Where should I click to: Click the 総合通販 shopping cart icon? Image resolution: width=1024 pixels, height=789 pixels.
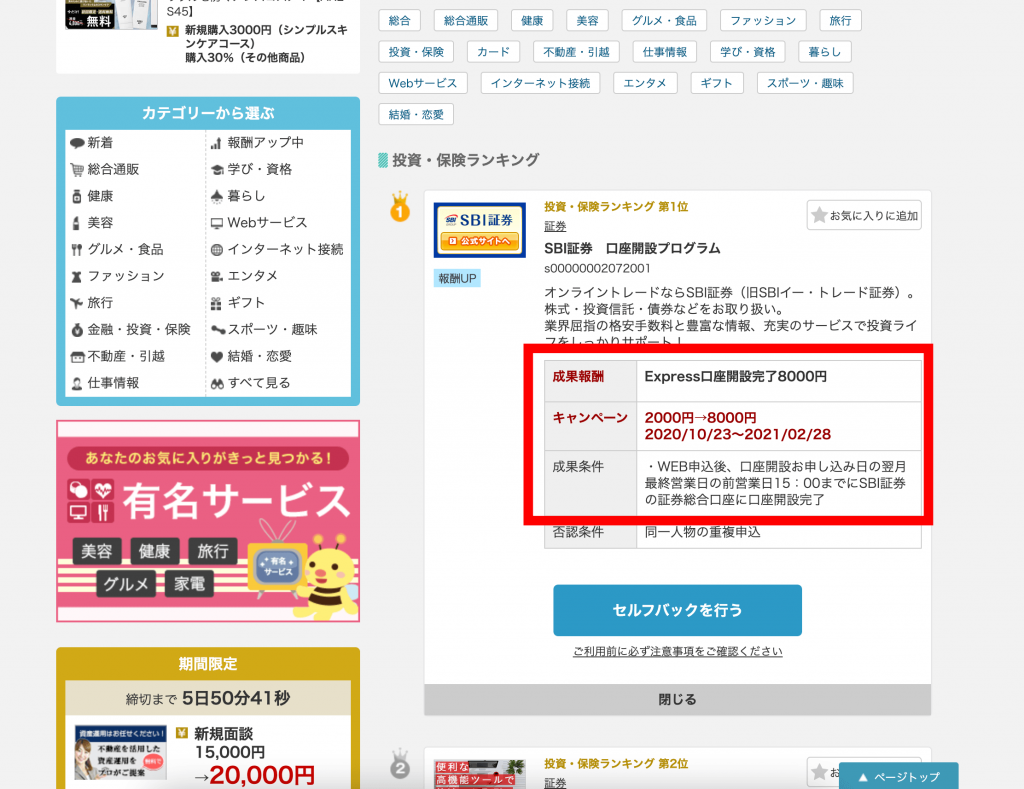click(x=77, y=170)
